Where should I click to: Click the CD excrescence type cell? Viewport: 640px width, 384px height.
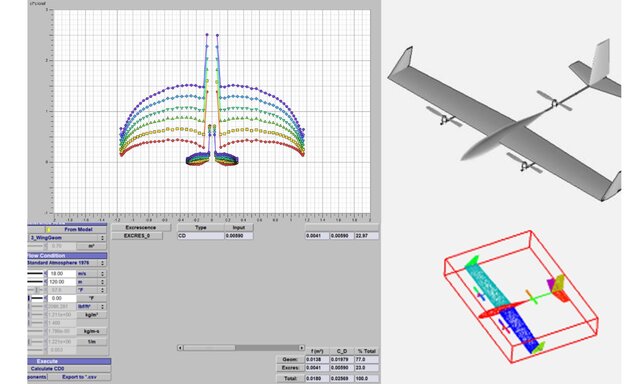201,236
